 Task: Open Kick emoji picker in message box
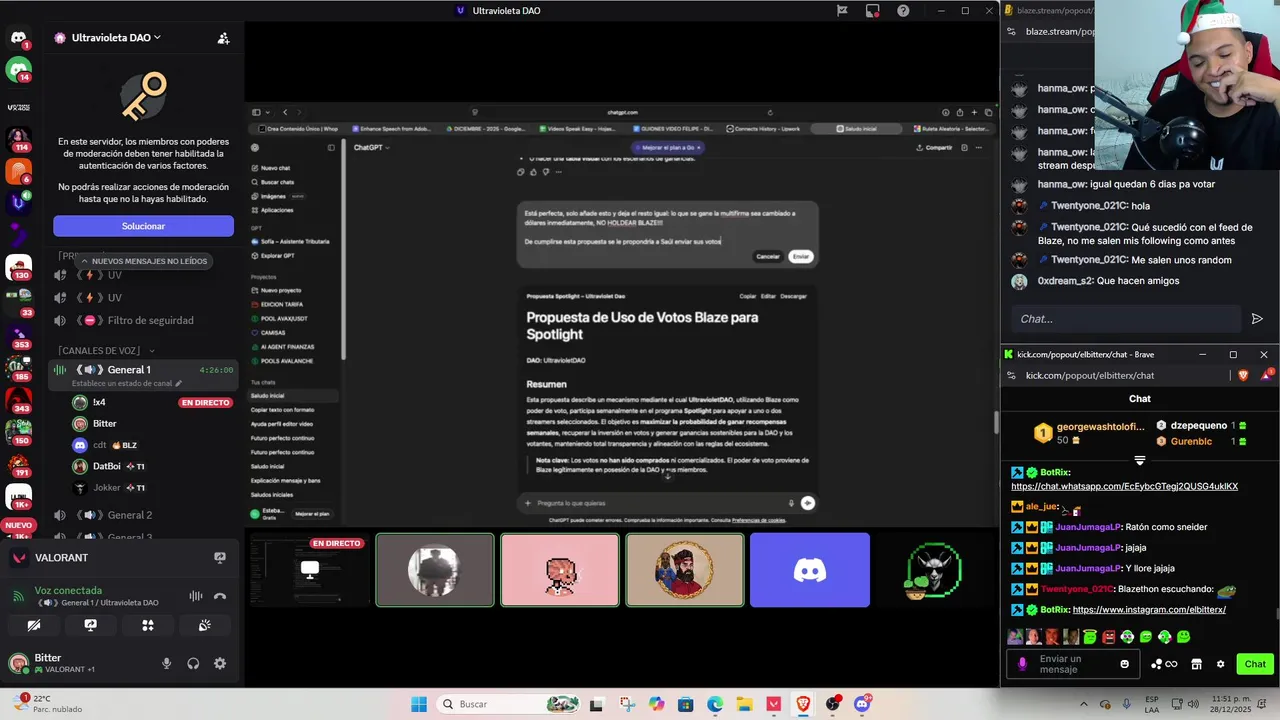pyautogui.click(x=1124, y=664)
